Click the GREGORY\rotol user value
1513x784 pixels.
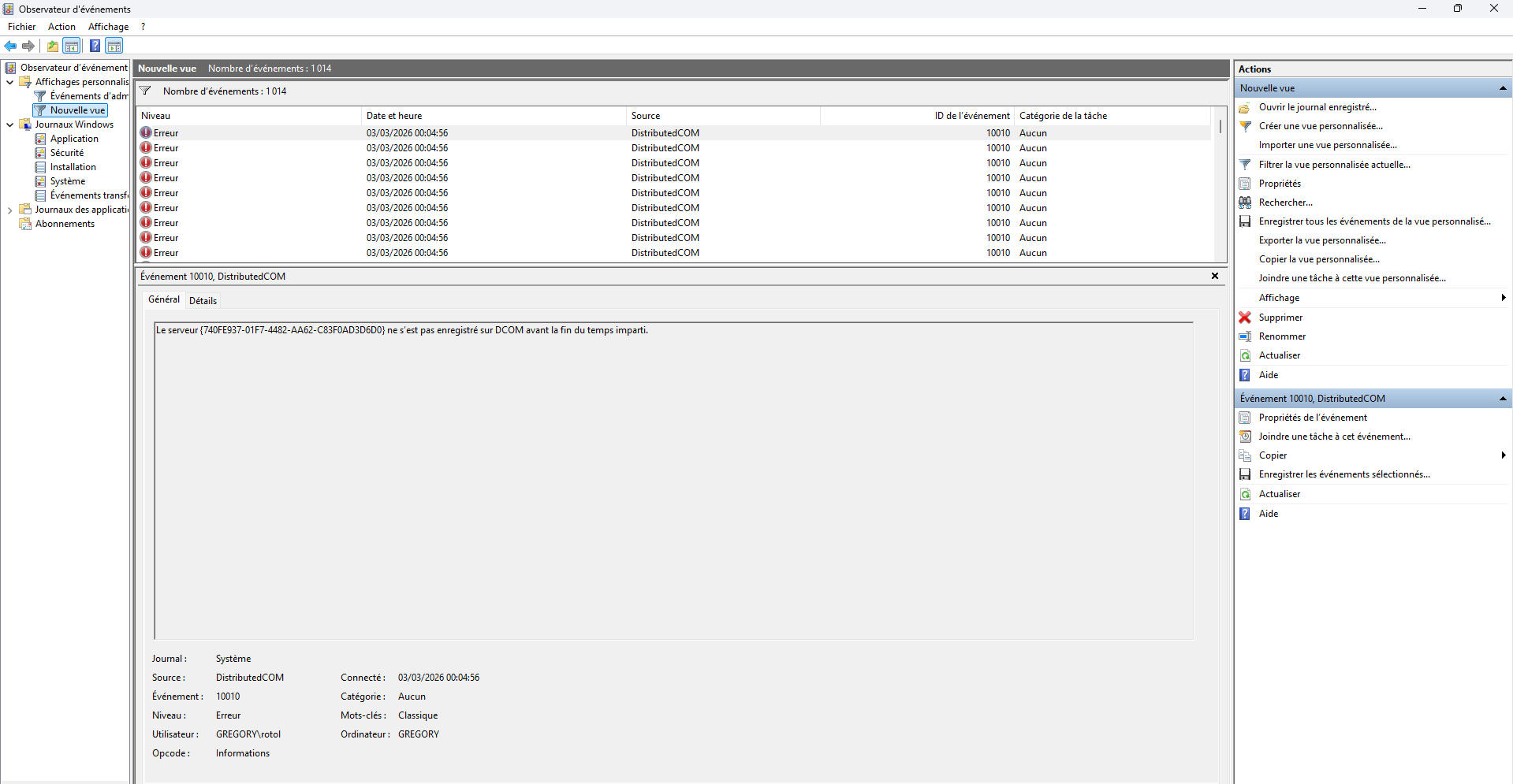(248, 734)
